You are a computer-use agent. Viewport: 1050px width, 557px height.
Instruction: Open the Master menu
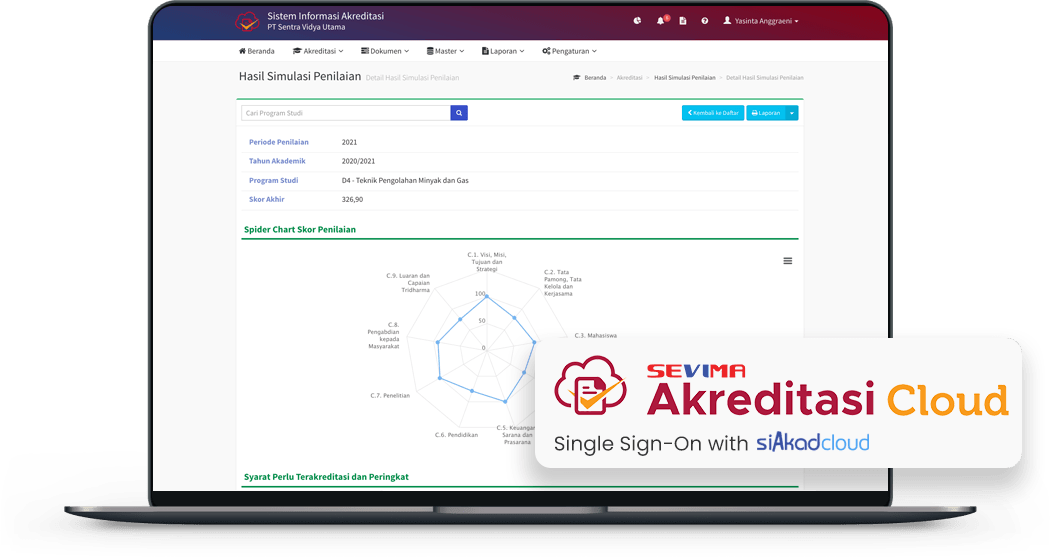pos(445,51)
